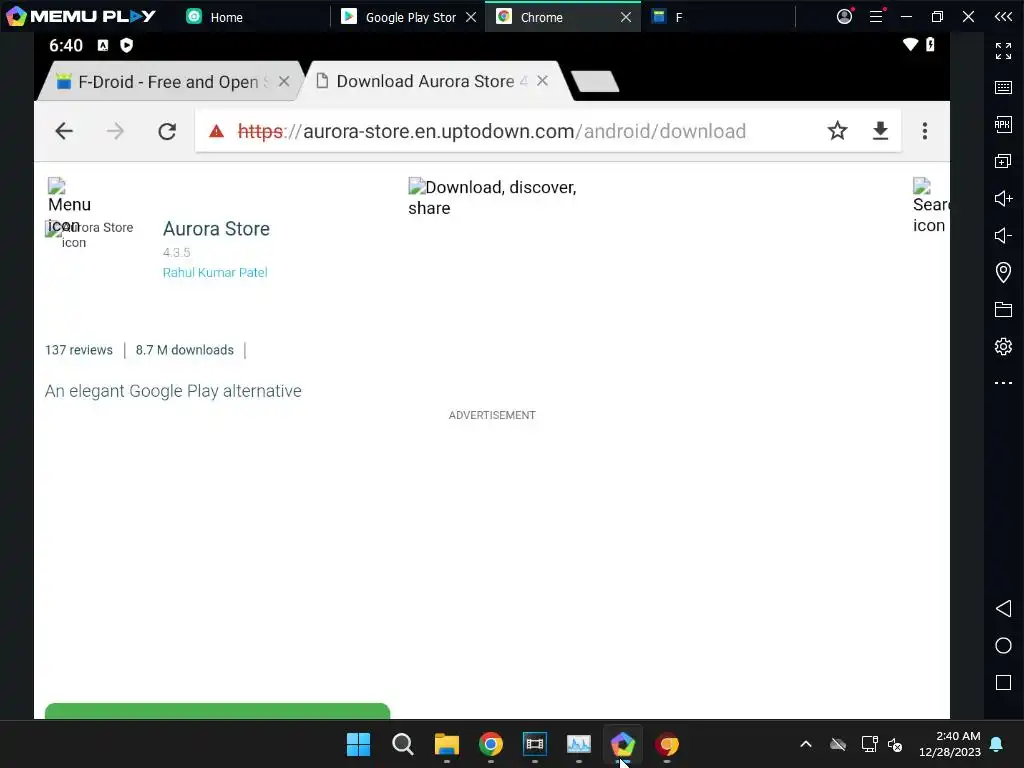Open Windows taskbar search
The image size is (1024, 768).
(x=402, y=744)
